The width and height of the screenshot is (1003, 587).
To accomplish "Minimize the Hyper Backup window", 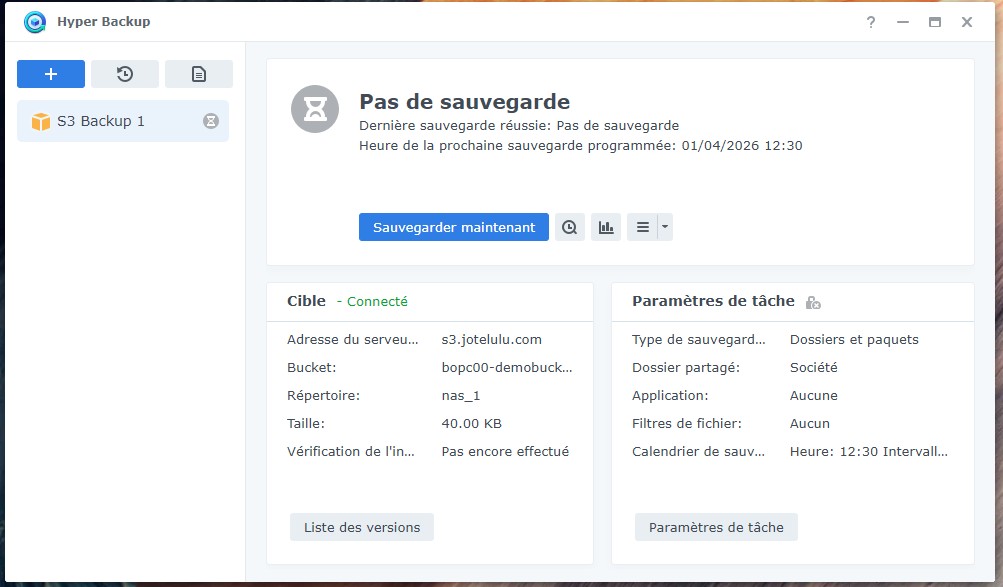I will tap(903, 22).
